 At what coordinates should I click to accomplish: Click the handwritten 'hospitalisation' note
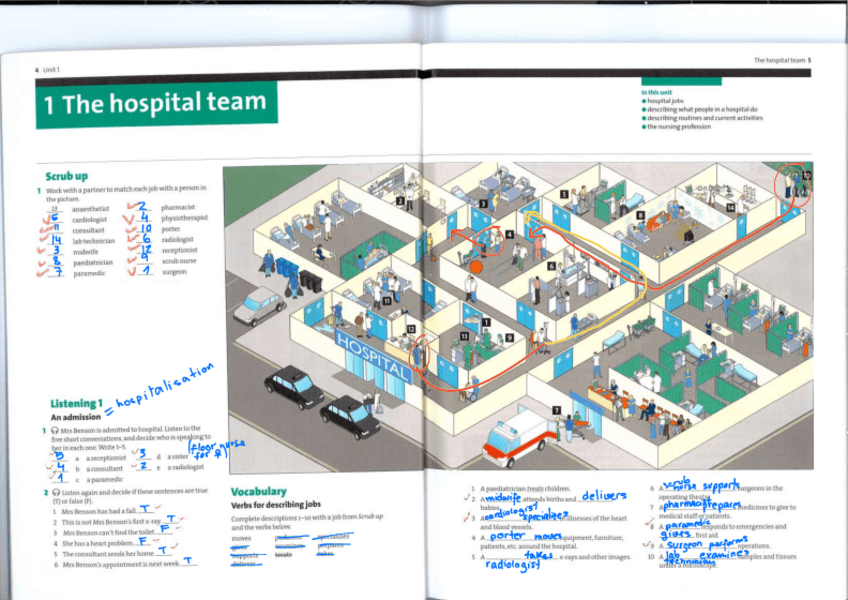coord(165,385)
